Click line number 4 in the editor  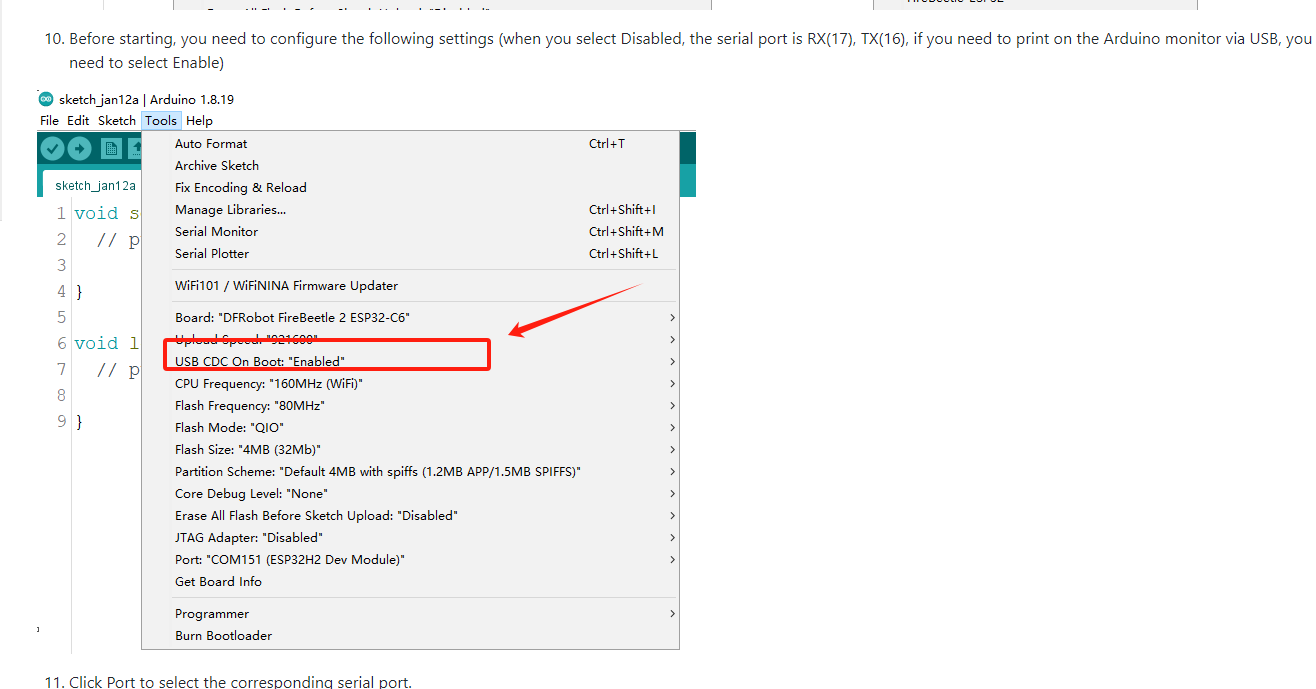click(61, 291)
